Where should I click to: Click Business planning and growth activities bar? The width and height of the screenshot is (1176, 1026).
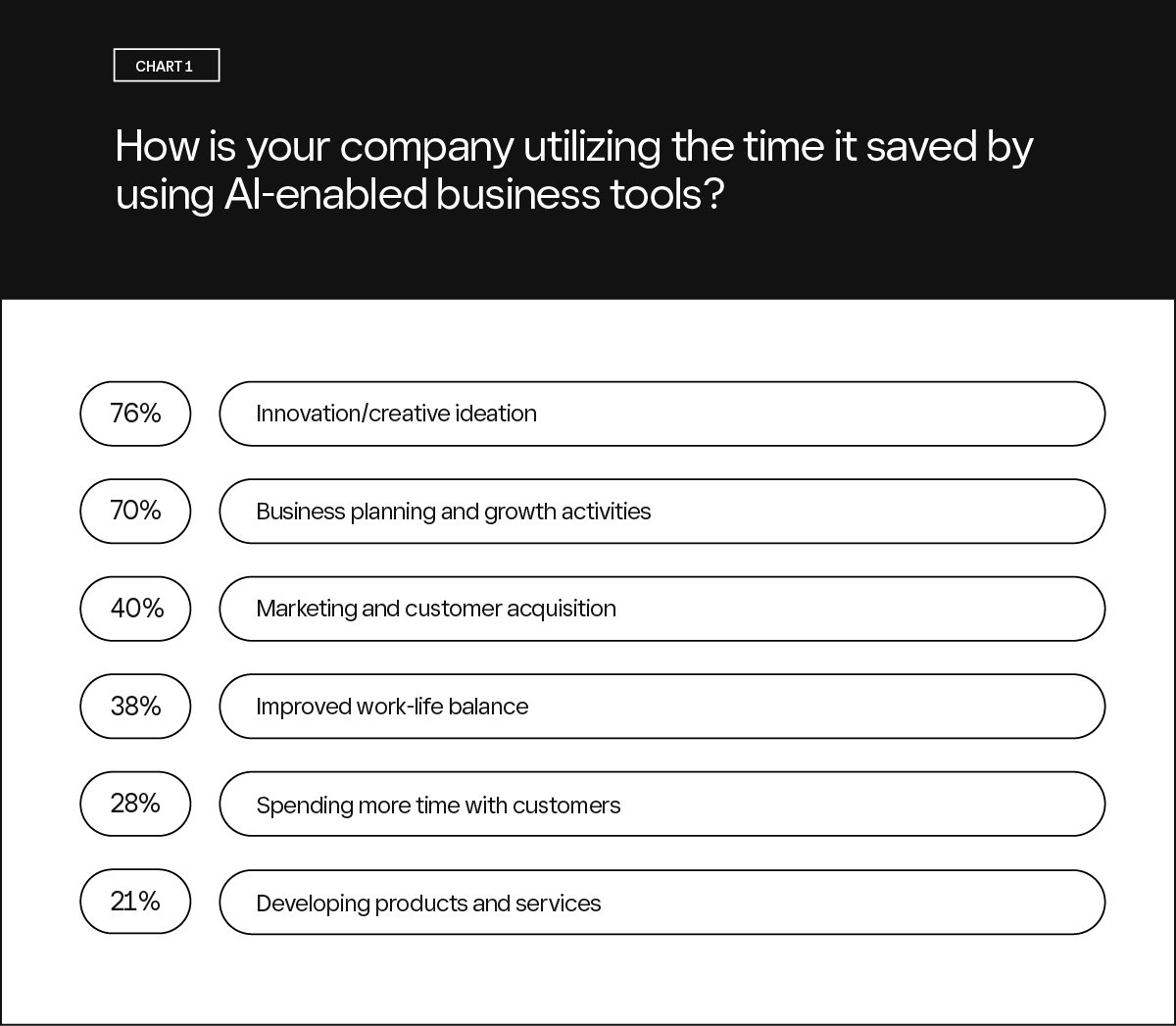click(x=661, y=511)
